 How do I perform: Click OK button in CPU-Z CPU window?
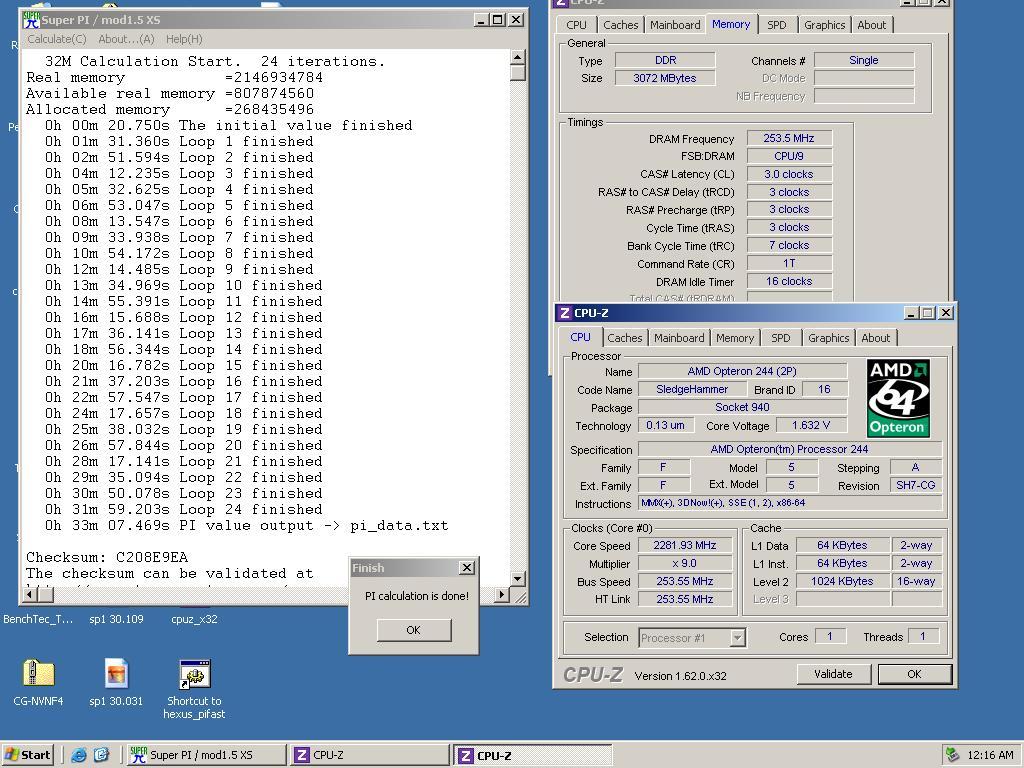[914, 674]
